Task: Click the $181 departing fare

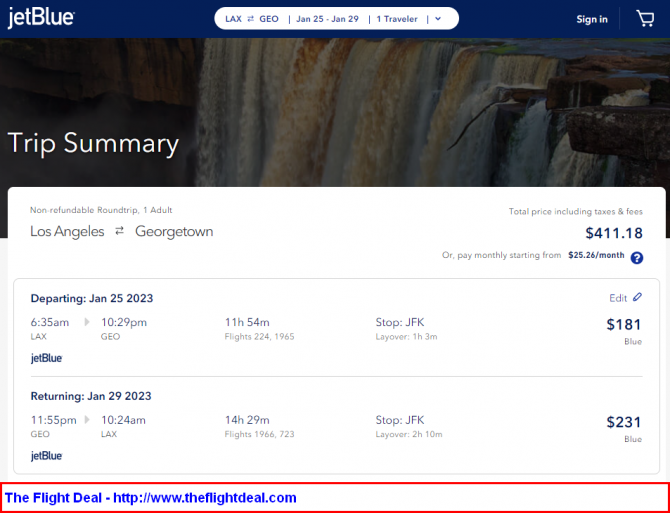Action: (x=624, y=325)
